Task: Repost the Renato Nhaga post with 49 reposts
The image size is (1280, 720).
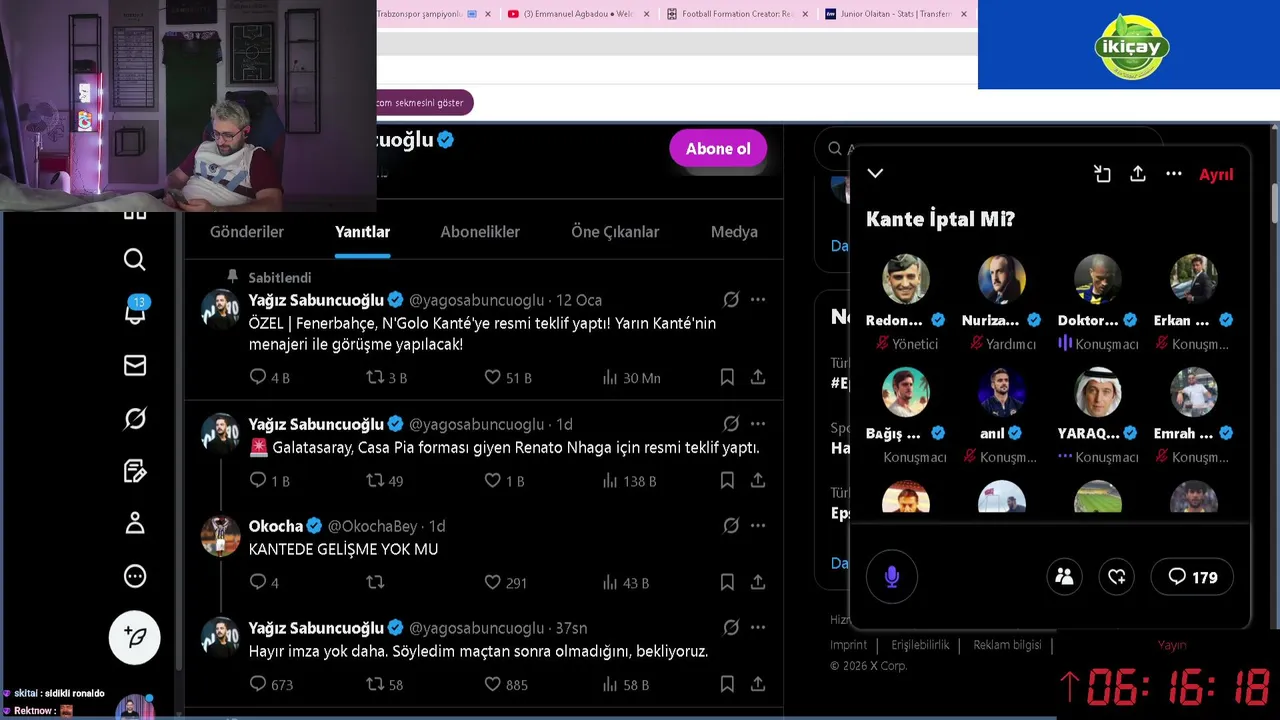Action: click(375, 480)
